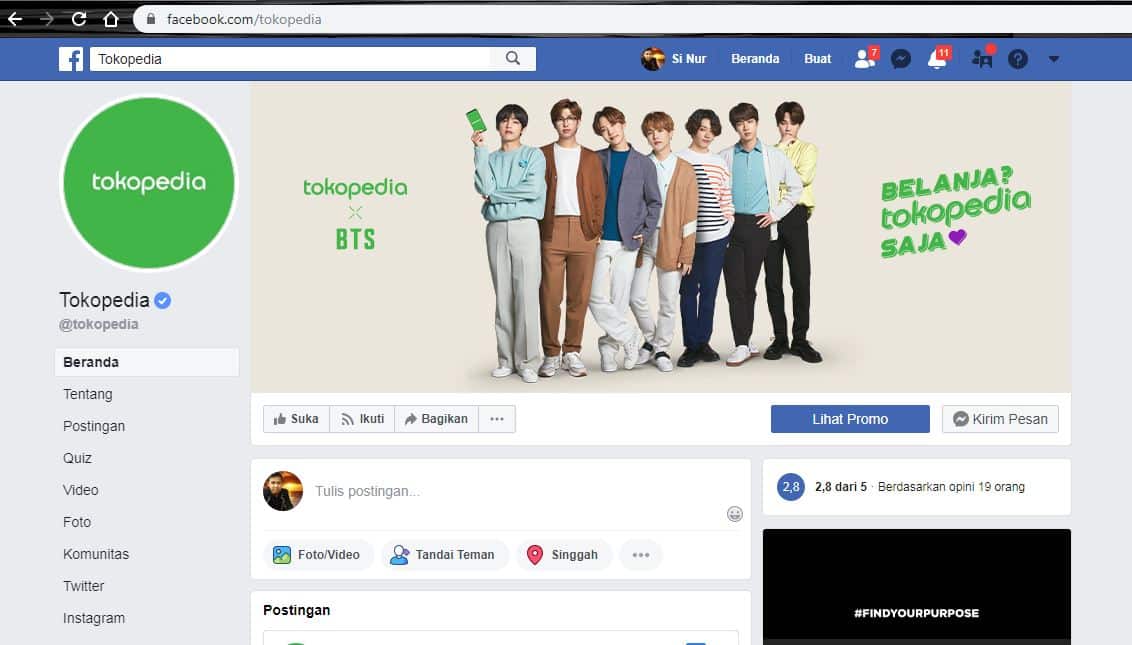This screenshot has width=1132, height=645.
Task: Open Twitter in the sidebar
Action: (84, 586)
